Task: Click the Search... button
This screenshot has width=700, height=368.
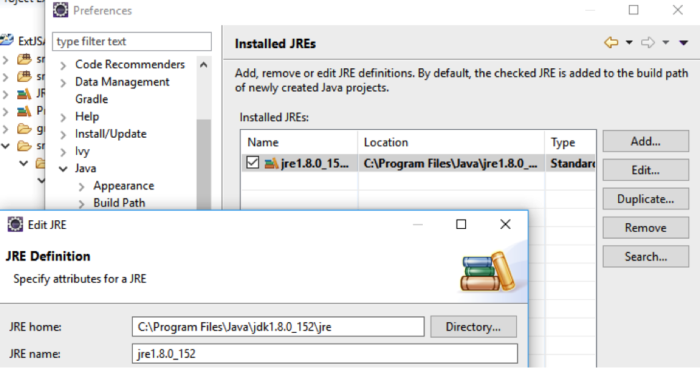Action: (646, 256)
